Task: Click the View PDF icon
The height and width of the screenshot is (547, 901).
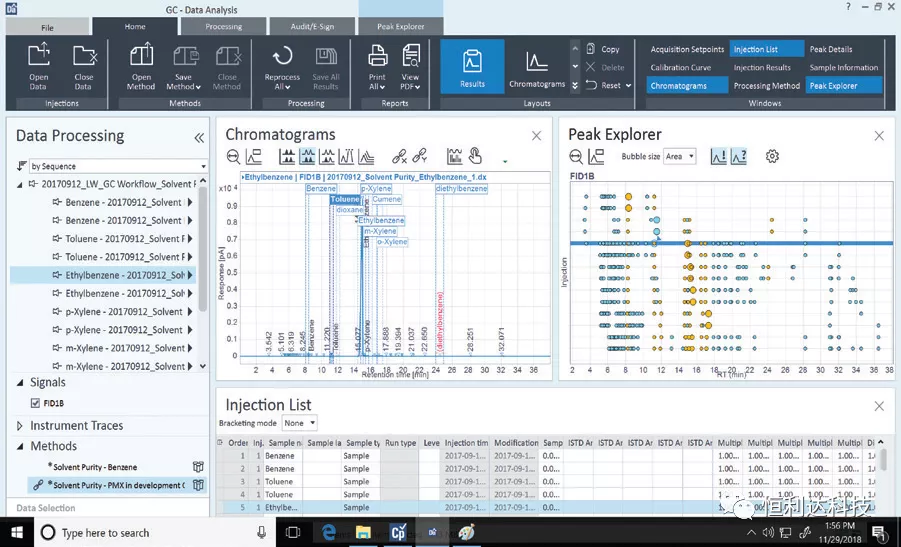Action: pos(410,59)
